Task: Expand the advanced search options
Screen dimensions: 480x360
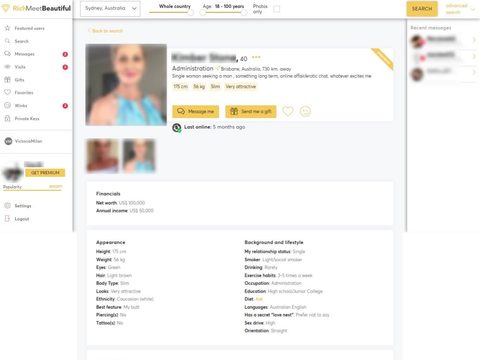Action: tap(460, 9)
